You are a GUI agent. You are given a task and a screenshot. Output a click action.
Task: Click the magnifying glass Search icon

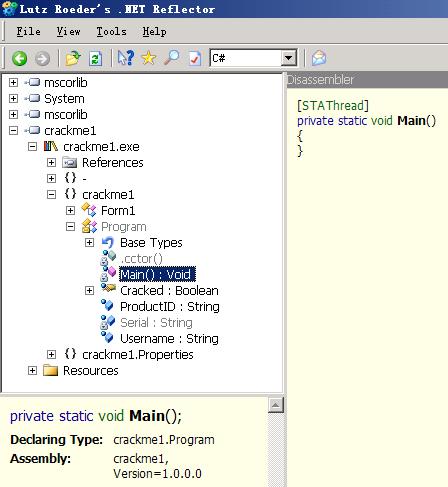(x=171, y=58)
